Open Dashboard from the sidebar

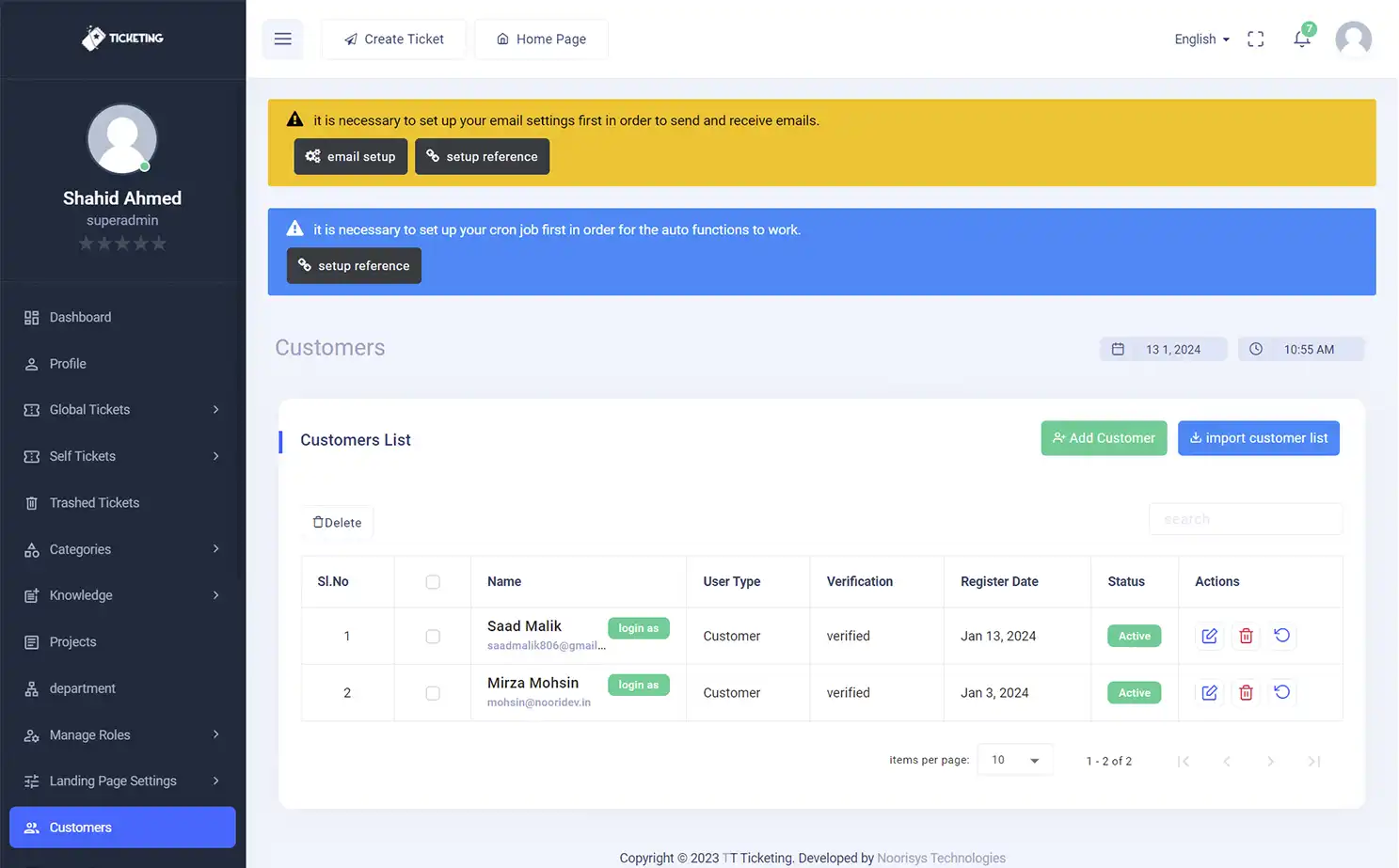pyautogui.click(x=80, y=318)
